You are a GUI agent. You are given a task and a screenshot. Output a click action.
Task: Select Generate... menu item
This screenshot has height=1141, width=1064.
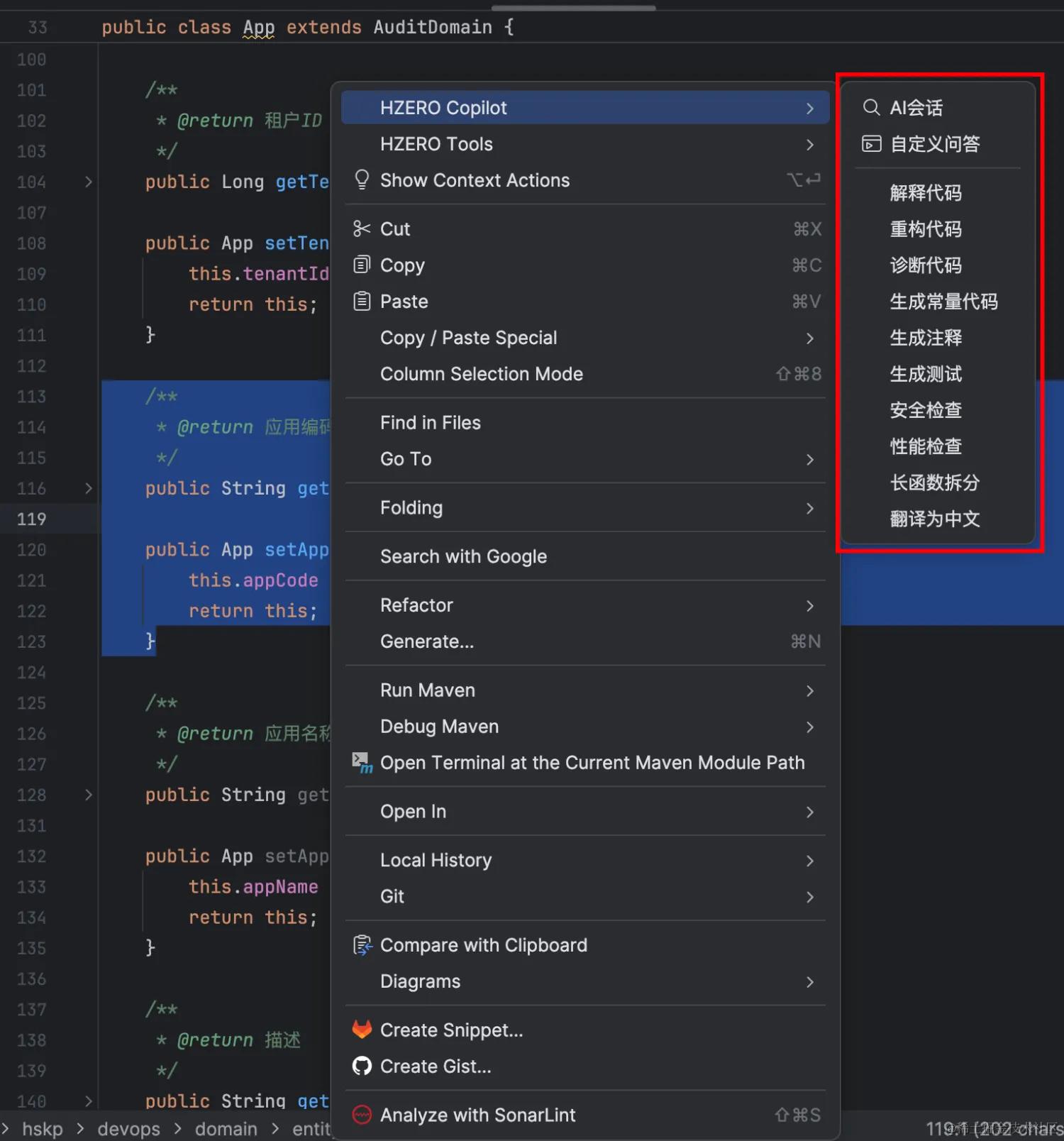tap(585, 641)
